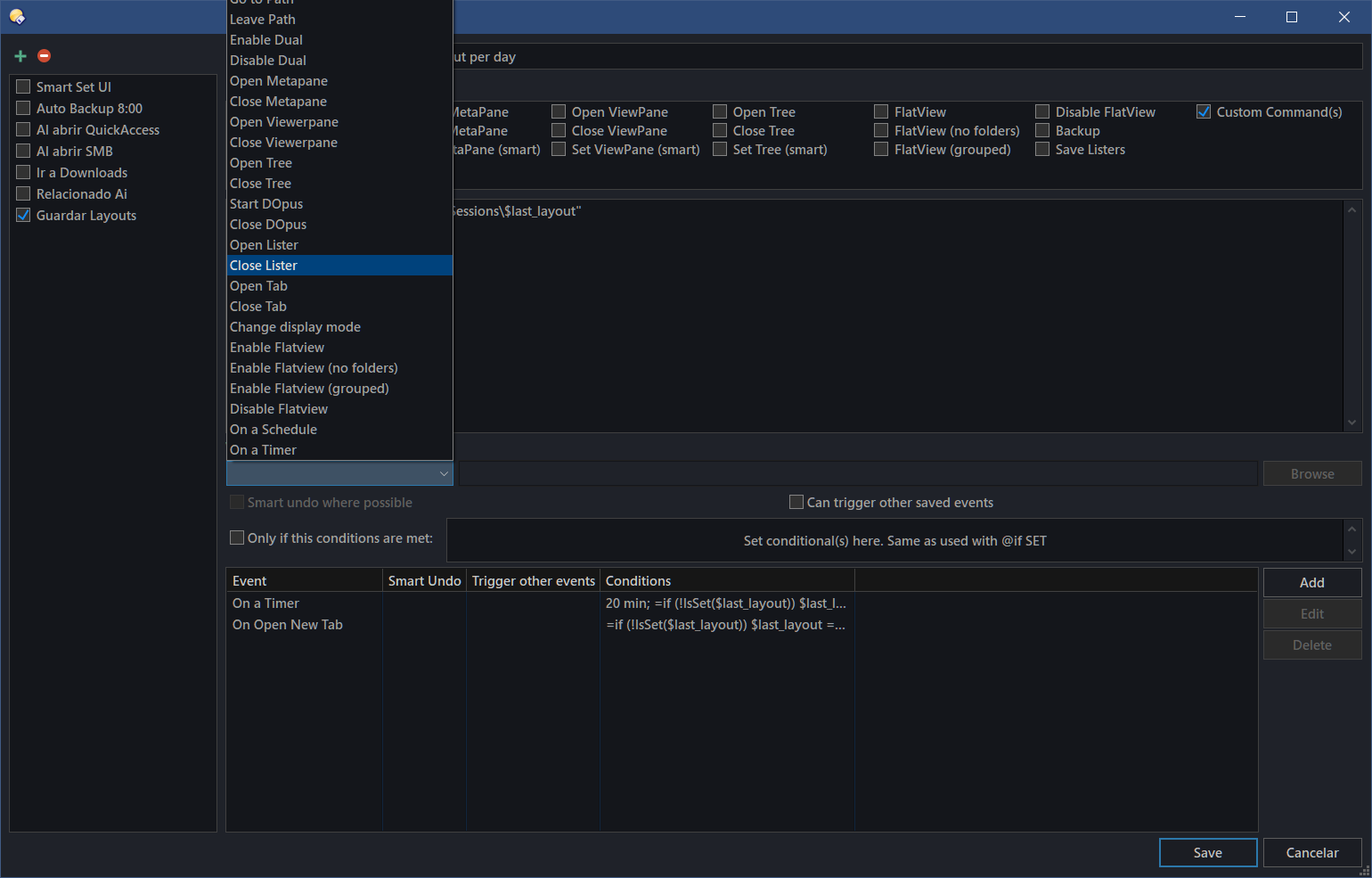The image size is (1372, 878).
Task: Click the red minus remove icon
Action: coord(44,56)
